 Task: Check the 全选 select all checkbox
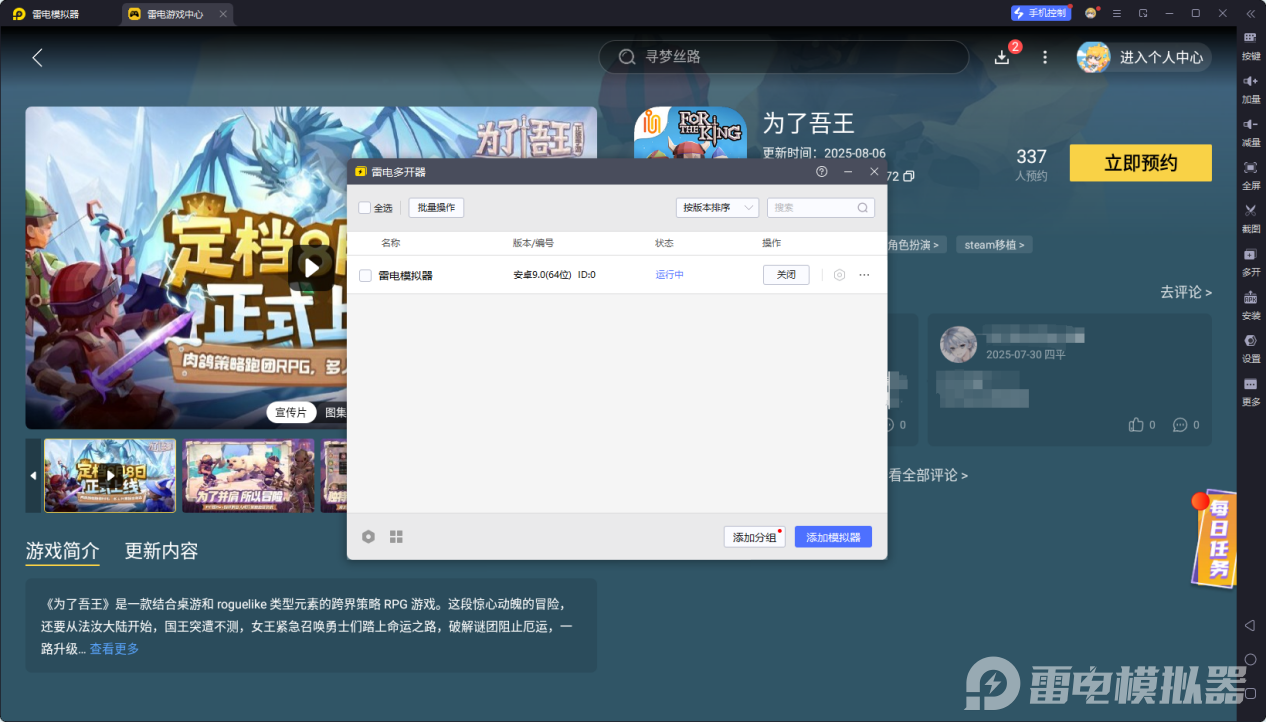365,208
